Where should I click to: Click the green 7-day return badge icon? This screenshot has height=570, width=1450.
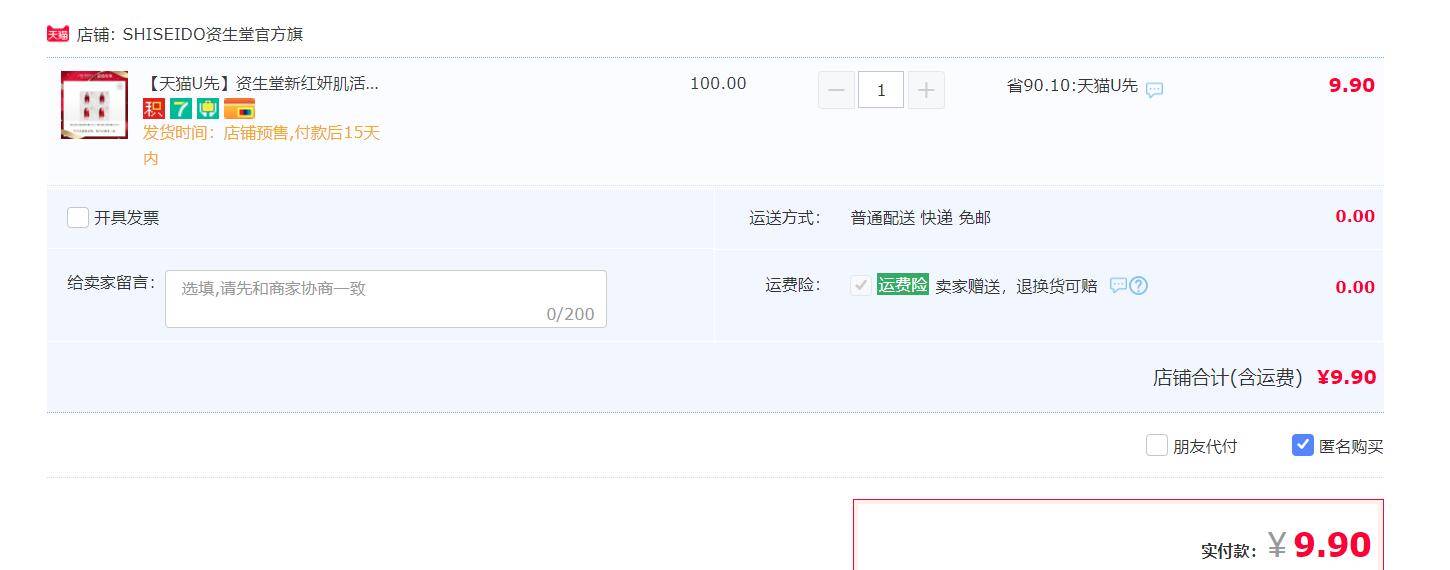[180, 109]
